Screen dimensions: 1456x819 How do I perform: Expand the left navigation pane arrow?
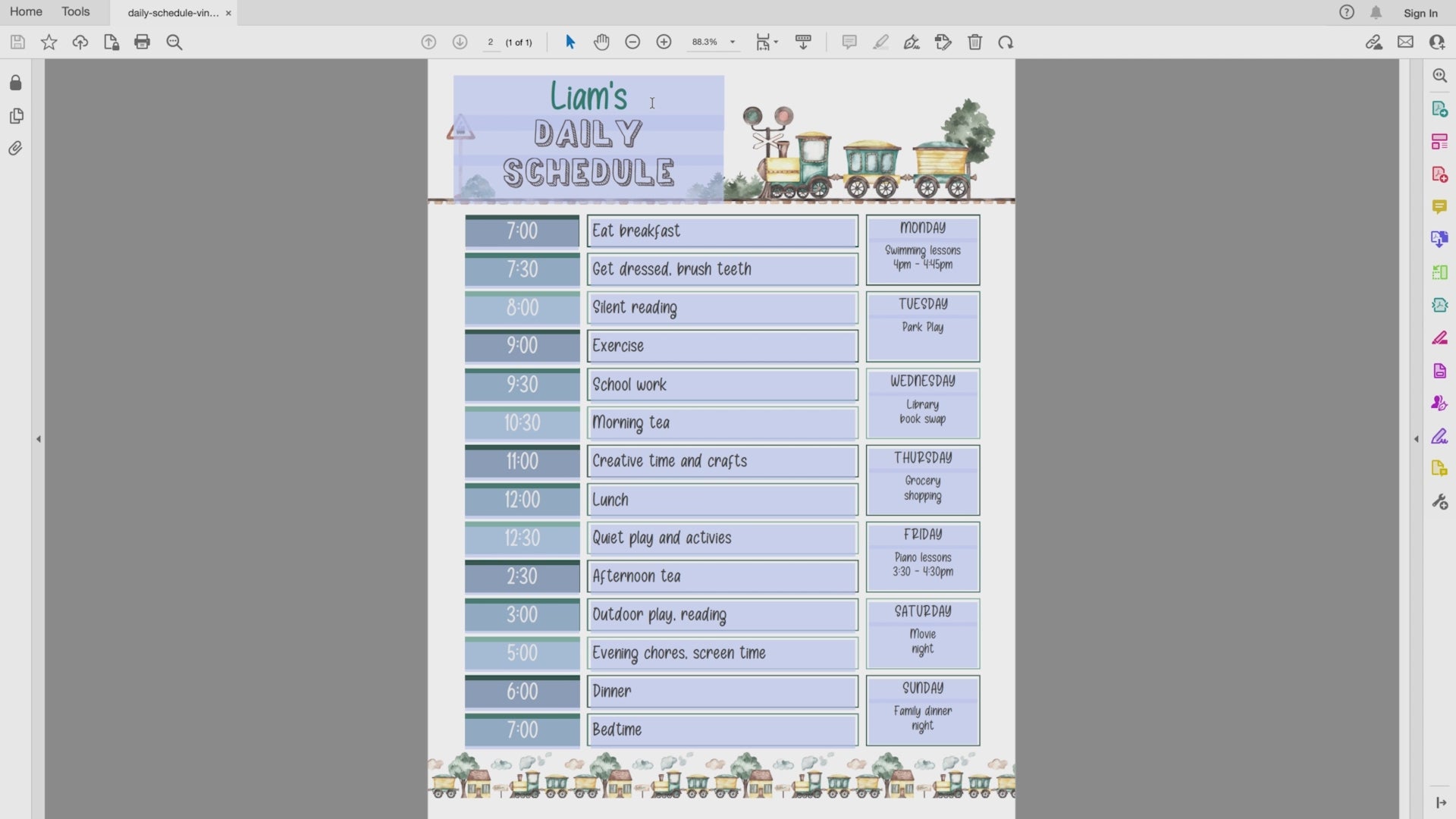39,439
